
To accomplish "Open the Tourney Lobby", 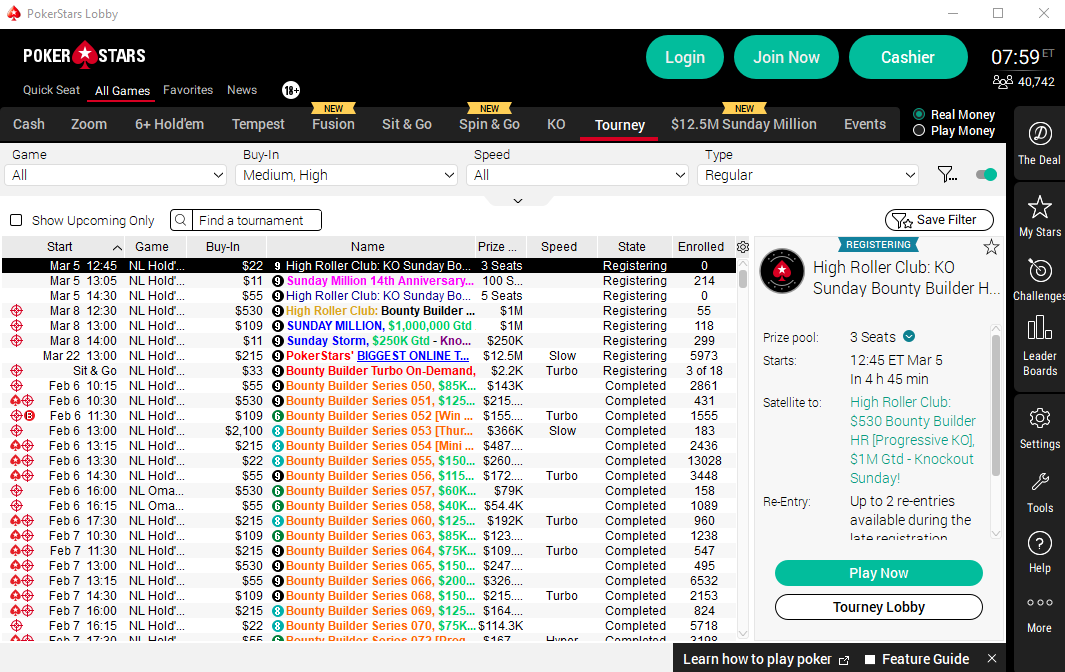I will [878, 607].
